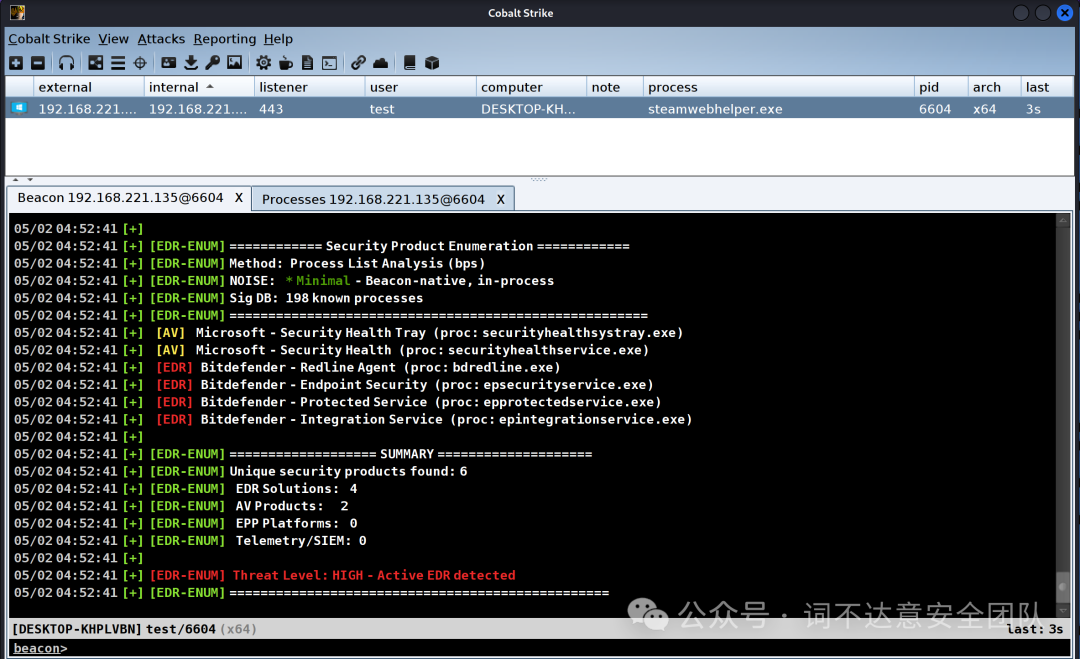Screen dimensions: 1080x659
Task: Click the terminal icon for scripted web delivery
Action: point(330,63)
